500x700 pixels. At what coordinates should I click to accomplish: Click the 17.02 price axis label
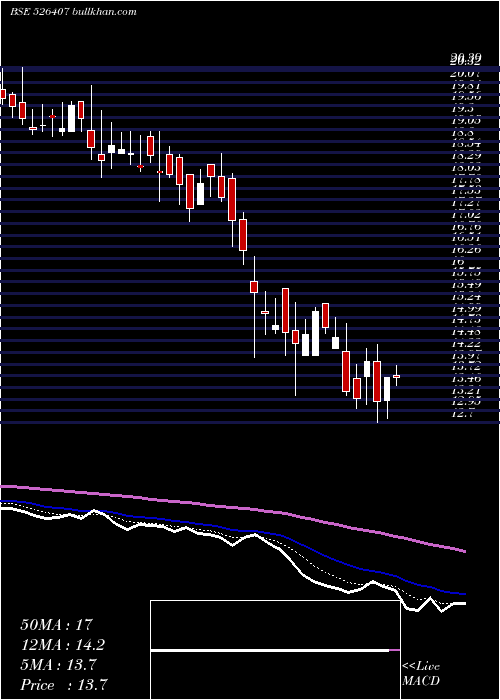[466, 215]
